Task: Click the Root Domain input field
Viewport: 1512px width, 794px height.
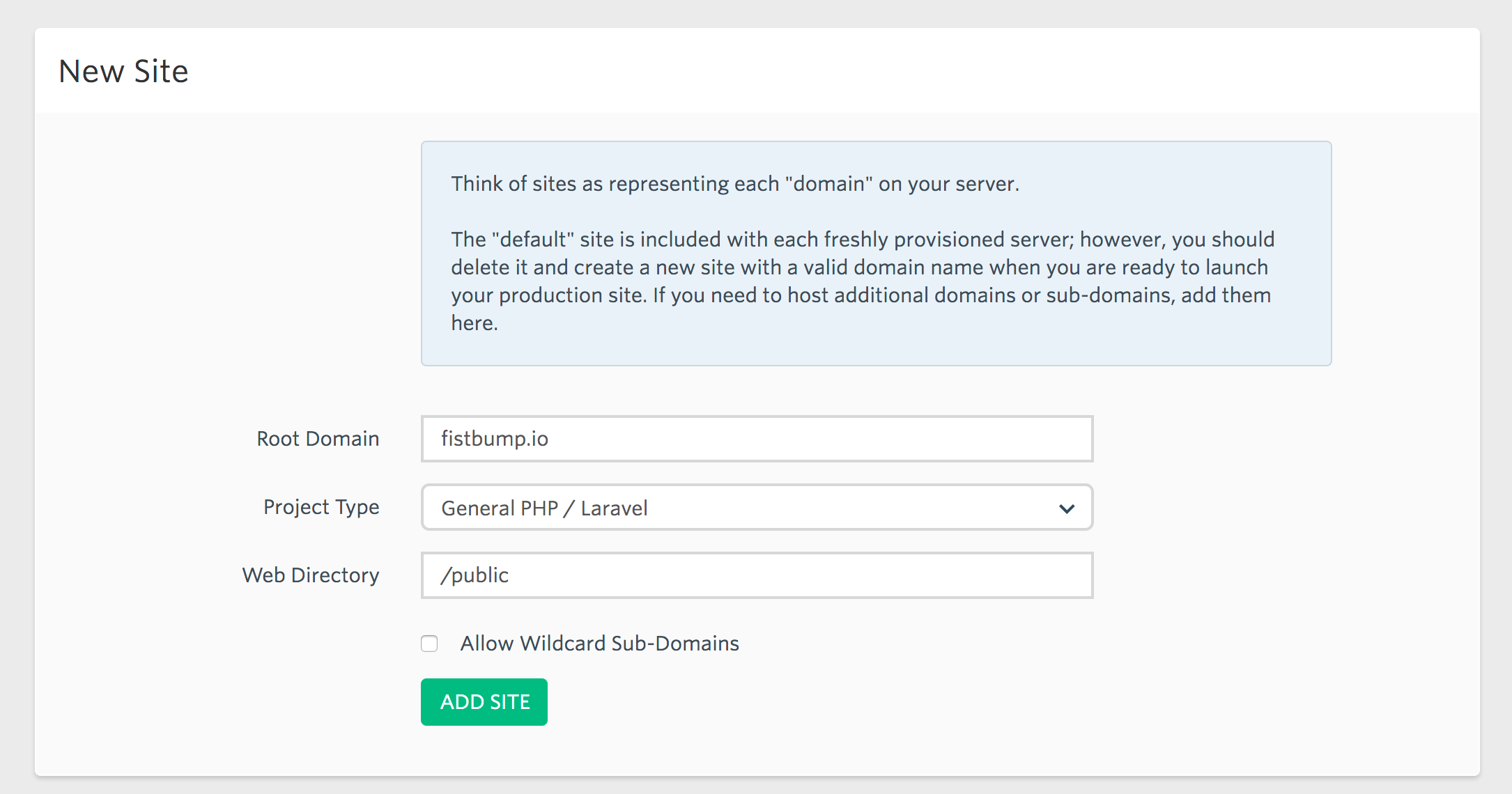Action: click(x=757, y=439)
